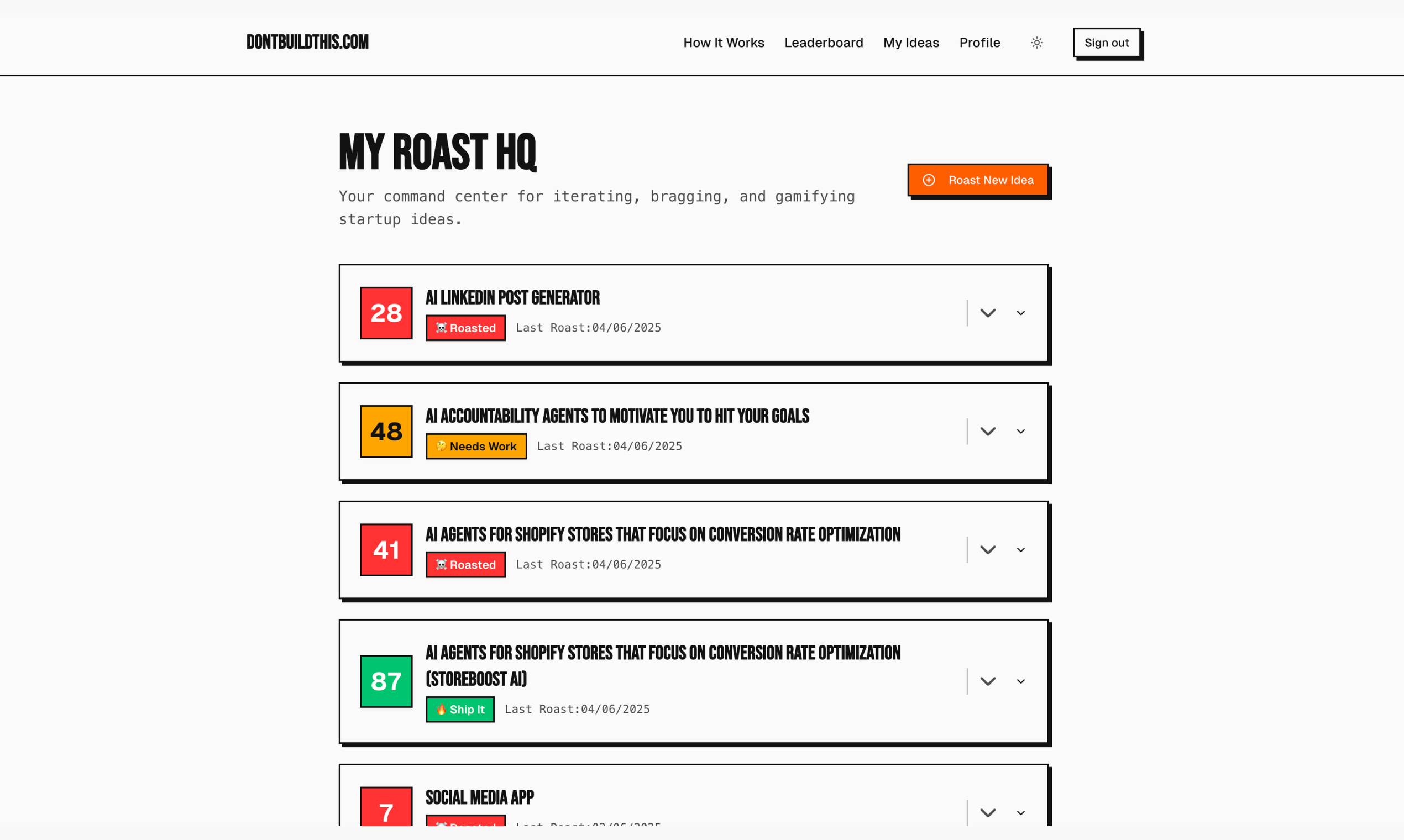Image resolution: width=1404 pixels, height=840 pixels.
Task: Expand large chevron on Social Media App row
Action: pyautogui.click(x=988, y=813)
